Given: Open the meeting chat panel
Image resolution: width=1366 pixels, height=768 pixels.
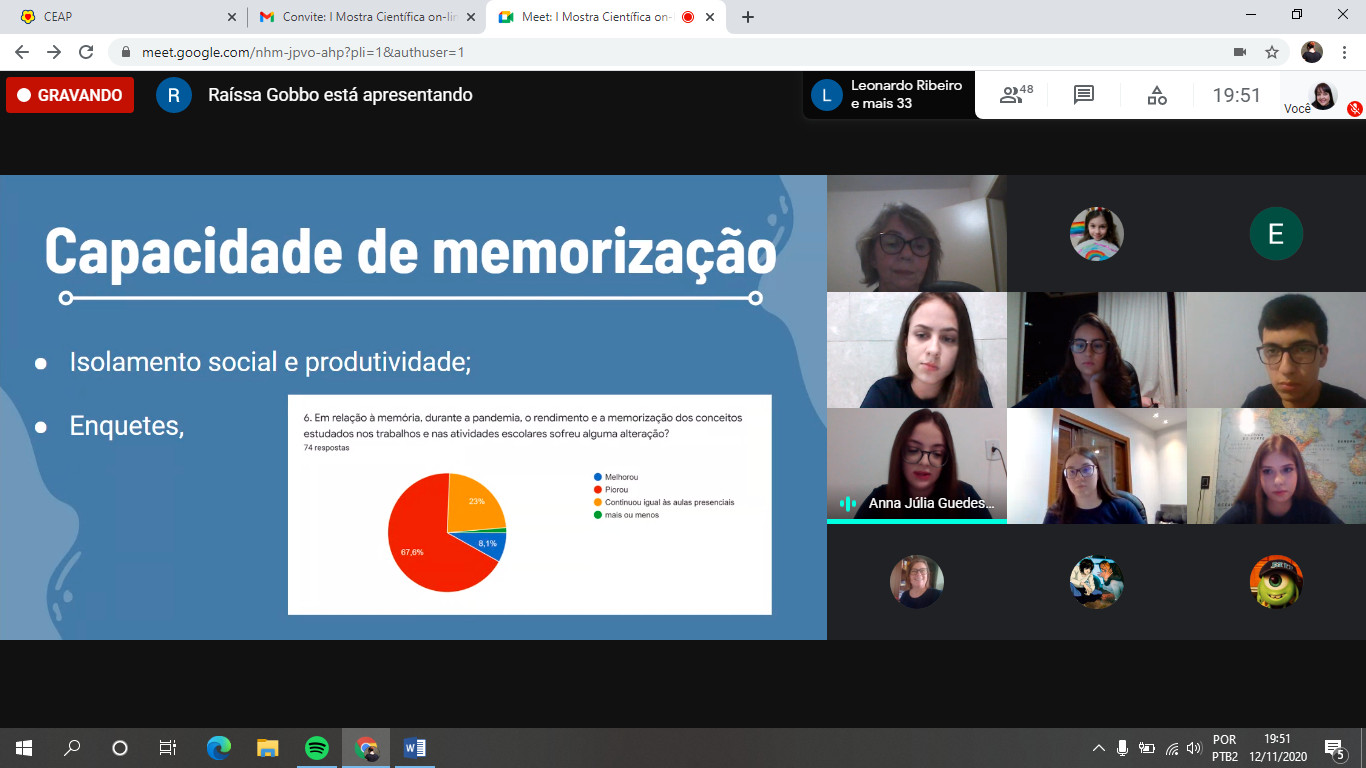Looking at the screenshot, I should coord(1084,95).
